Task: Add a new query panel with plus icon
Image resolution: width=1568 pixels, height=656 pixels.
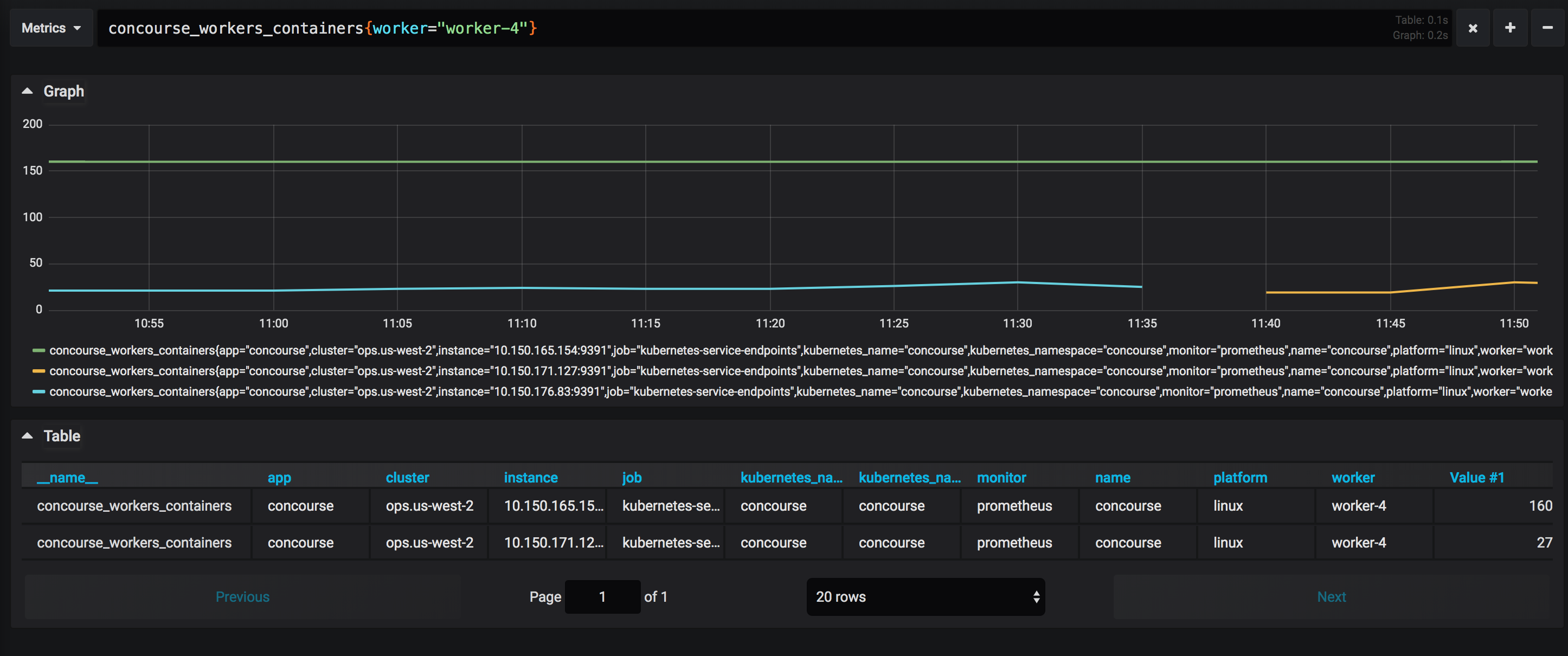Action: point(1511,28)
